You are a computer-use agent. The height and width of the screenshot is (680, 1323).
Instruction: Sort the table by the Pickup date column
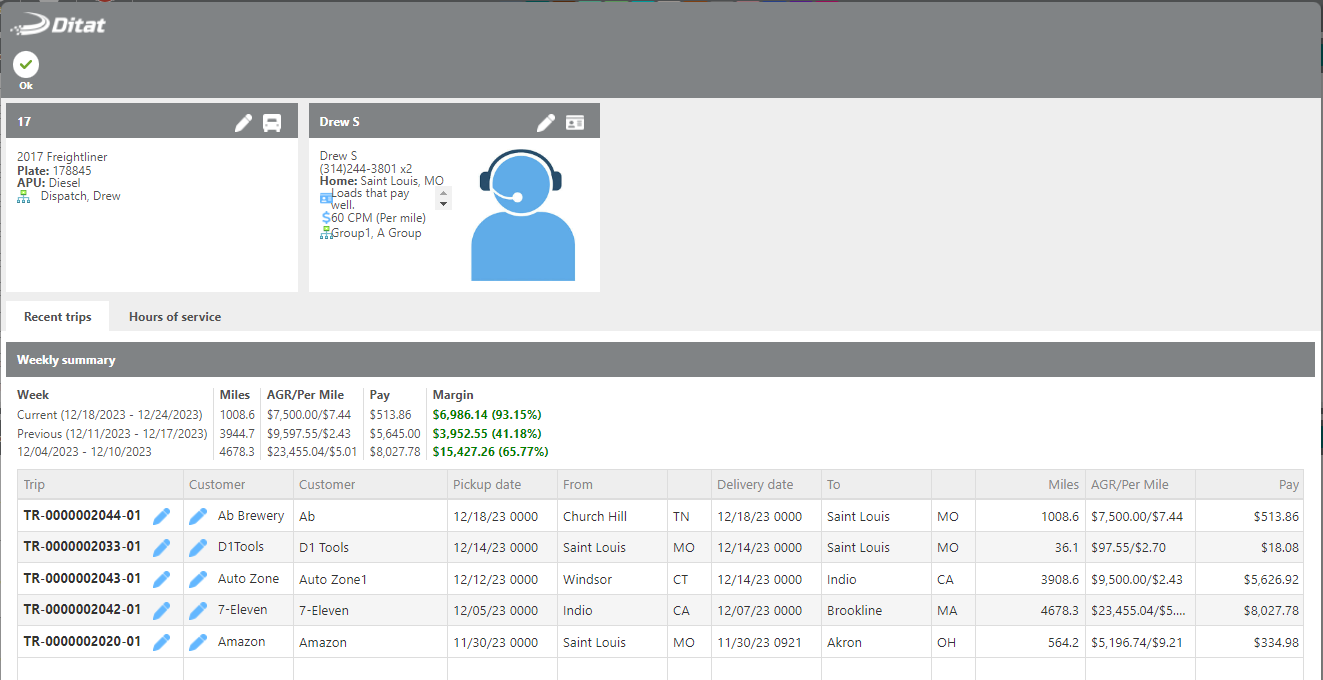[487, 484]
